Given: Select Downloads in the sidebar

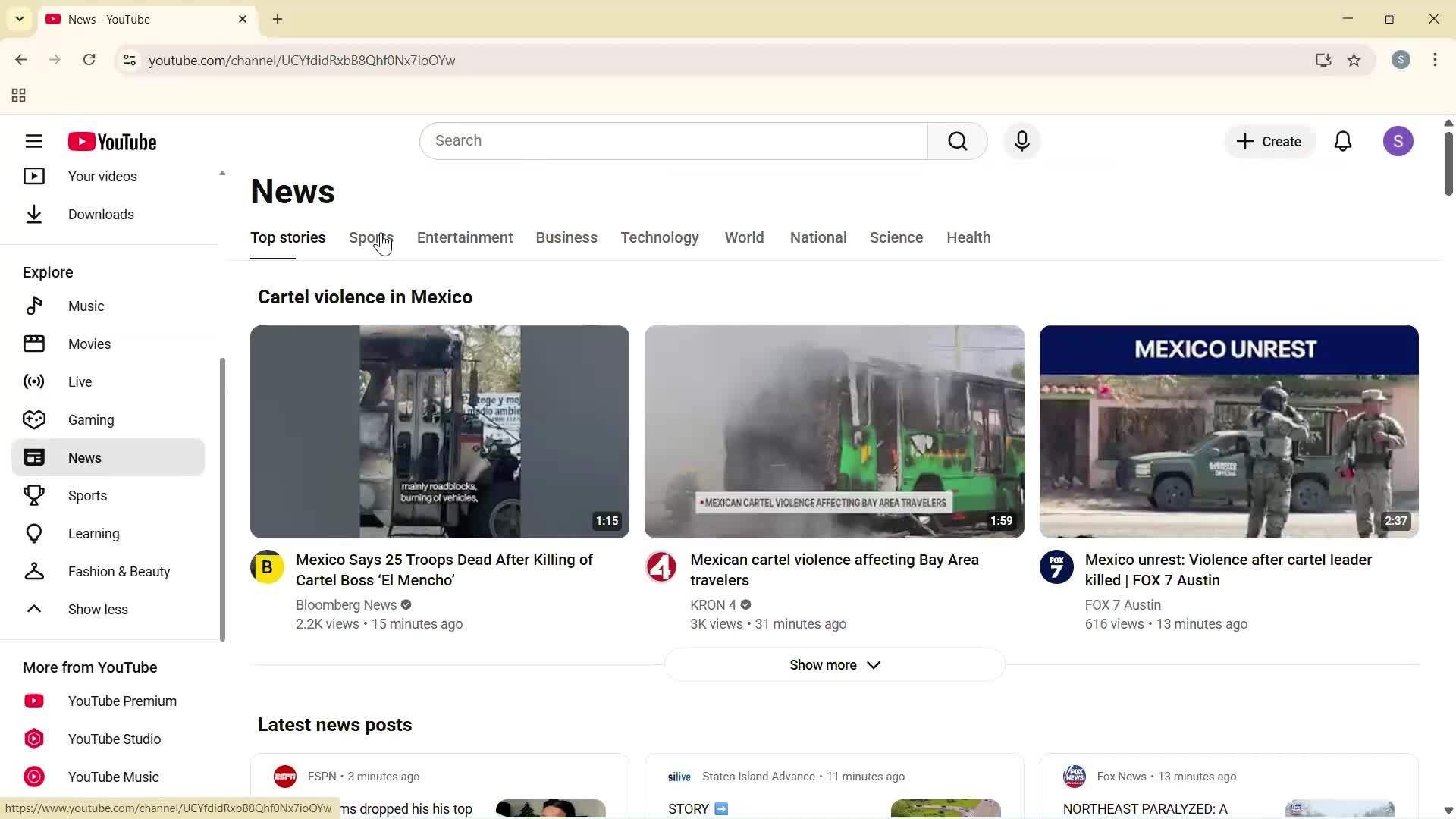Looking at the screenshot, I should tap(101, 215).
